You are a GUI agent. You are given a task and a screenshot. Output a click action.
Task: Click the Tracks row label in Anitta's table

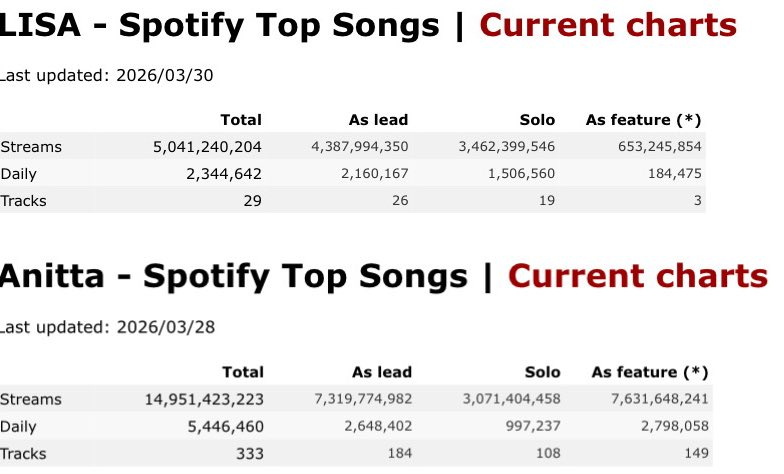(x=24, y=453)
